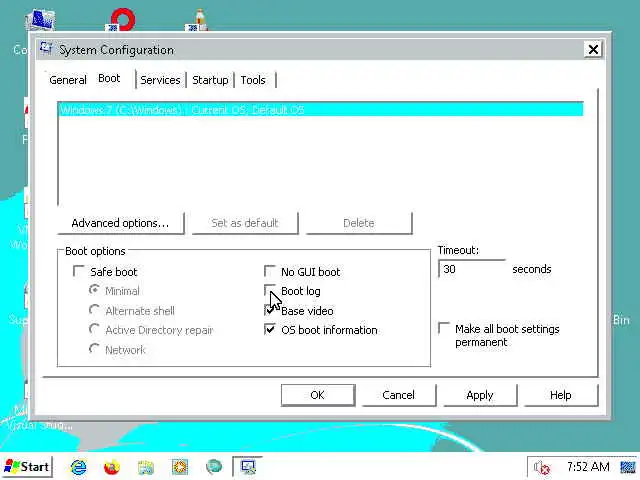This screenshot has width=640, height=480.
Task: Click the Apply button
Action: click(x=480, y=395)
